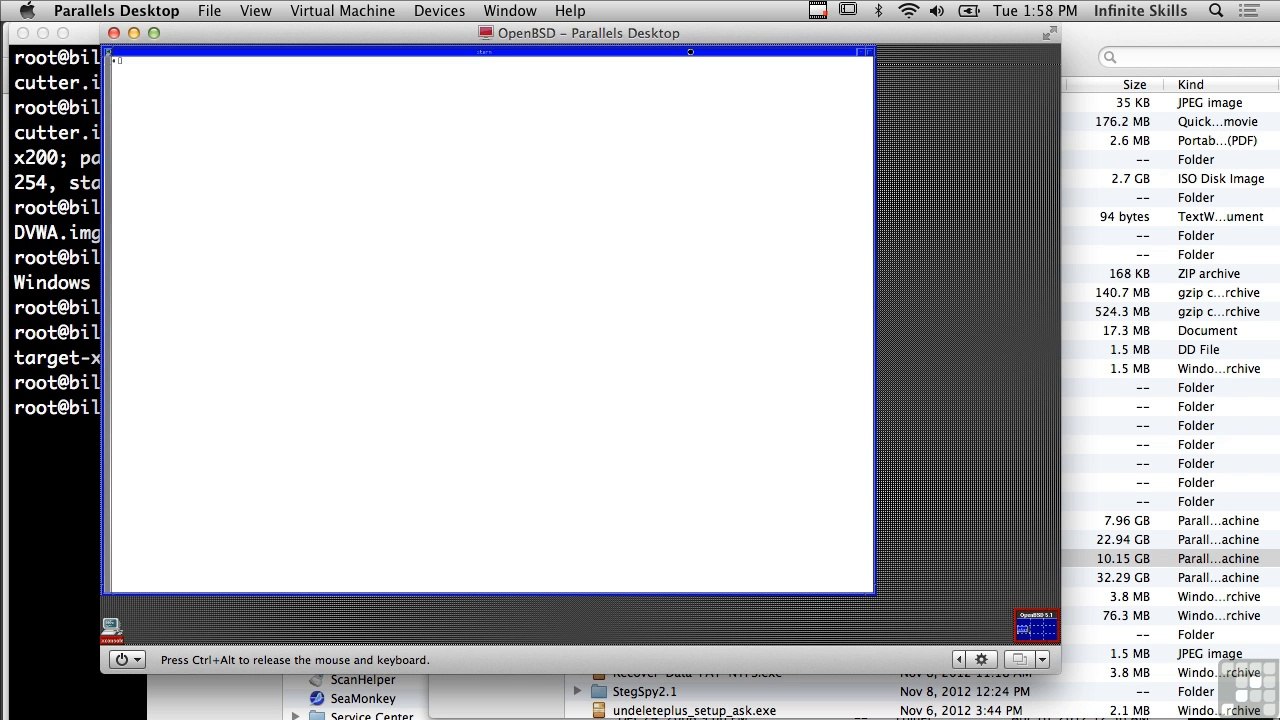The width and height of the screenshot is (1280, 720).
Task: Enter full screen for OpenBSD window
Action: click(x=1049, y=33)
